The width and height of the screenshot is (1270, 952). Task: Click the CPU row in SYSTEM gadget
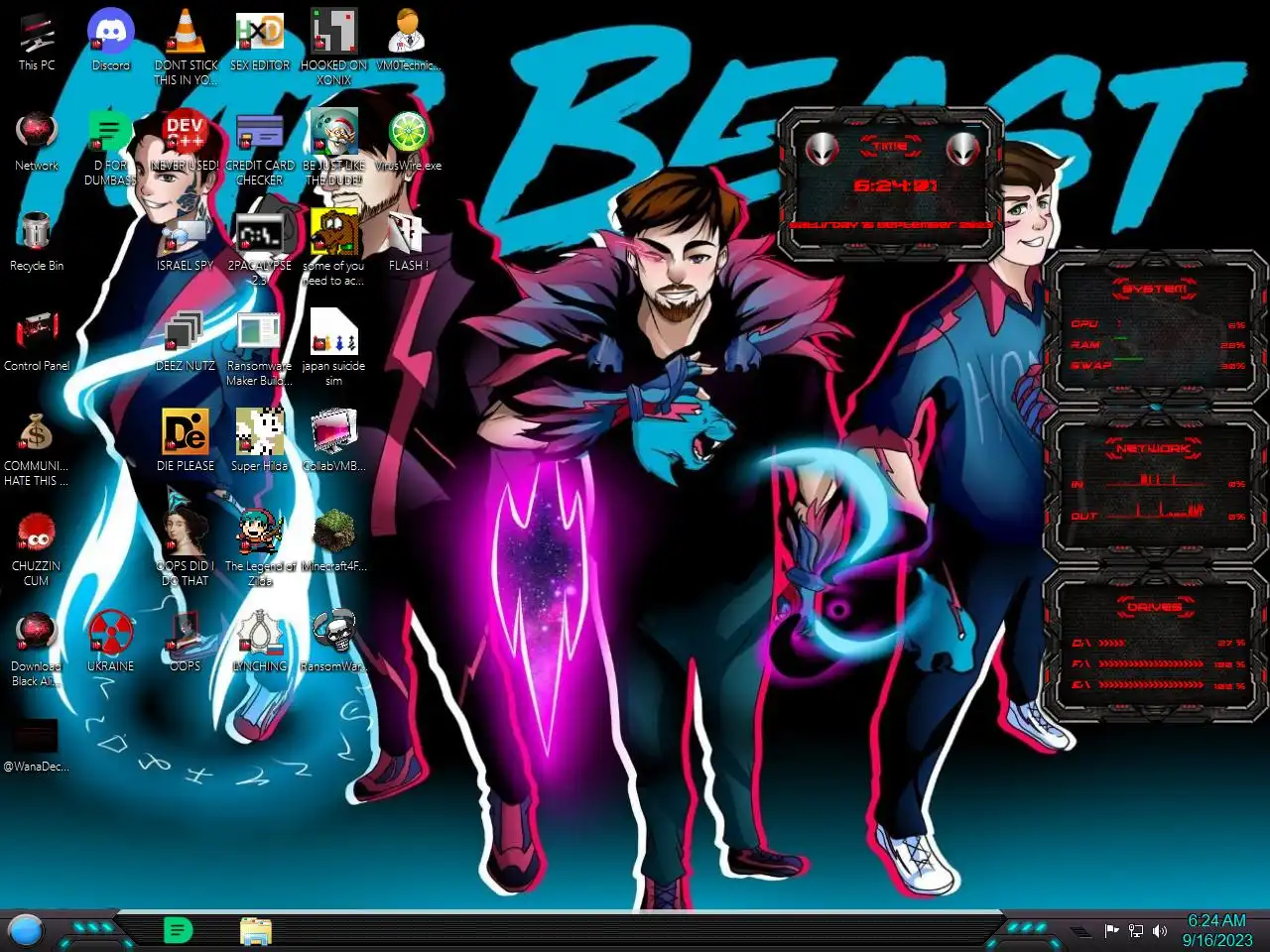pos(1157,324)
